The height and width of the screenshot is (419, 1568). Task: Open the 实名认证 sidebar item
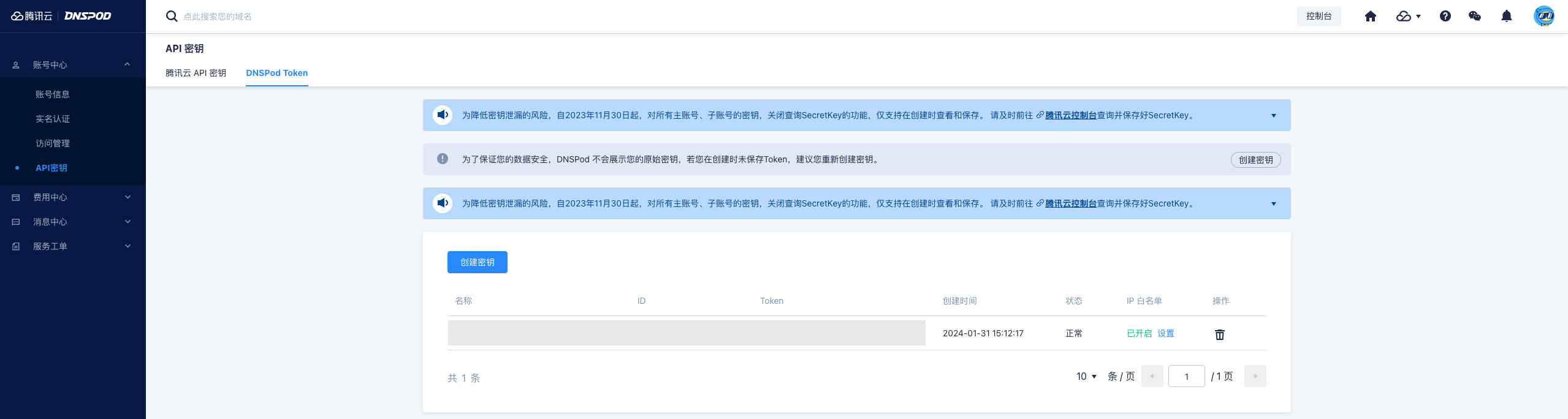(x=53, y=119)
